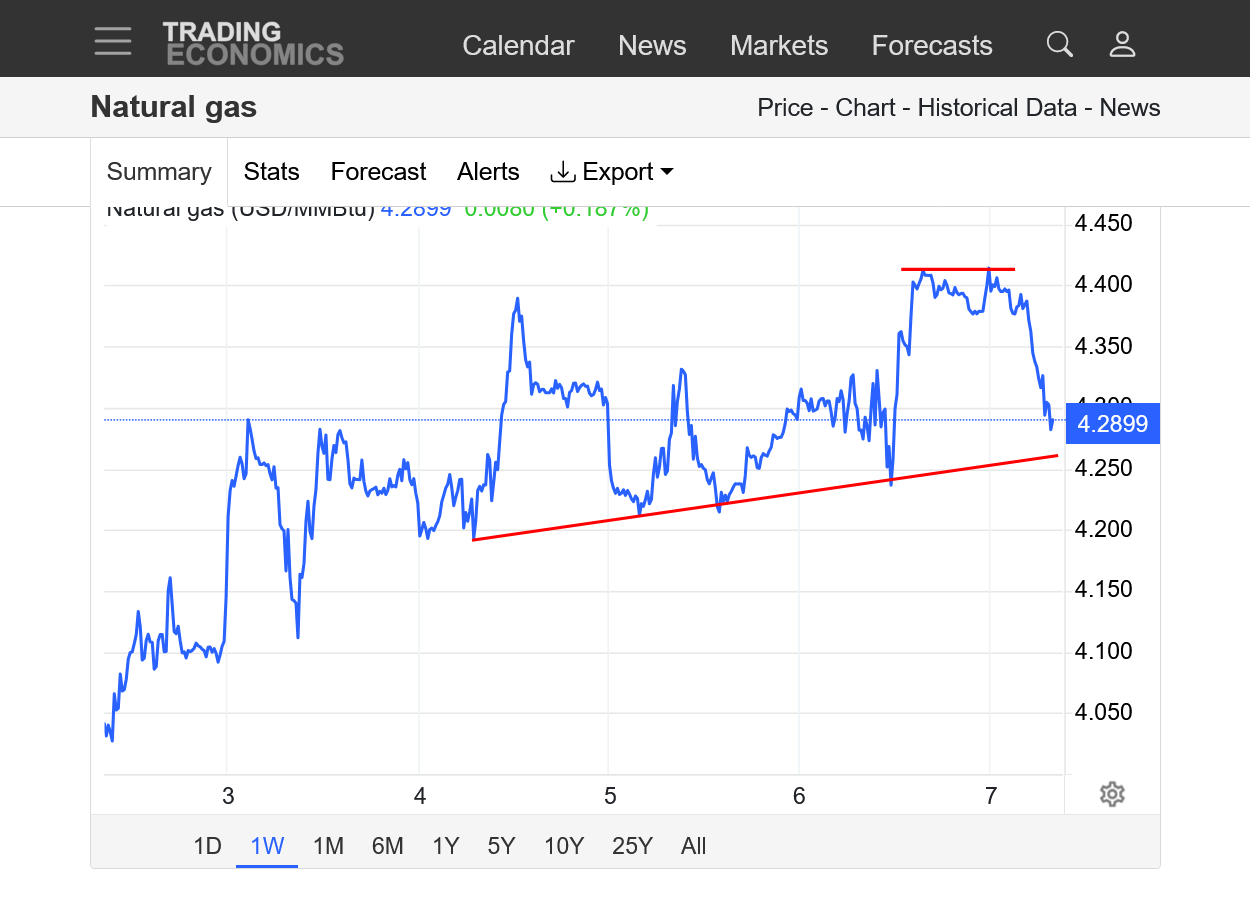Screen dimensions: 1250x901
Task: Switch chart to 1Y range
Action: pos(445,846)
